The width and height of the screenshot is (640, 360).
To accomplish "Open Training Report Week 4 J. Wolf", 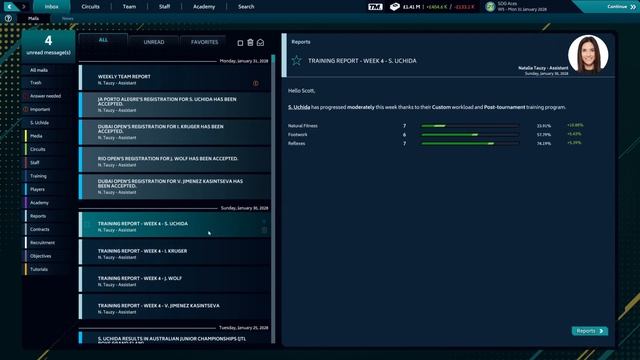I will [175, 279].
